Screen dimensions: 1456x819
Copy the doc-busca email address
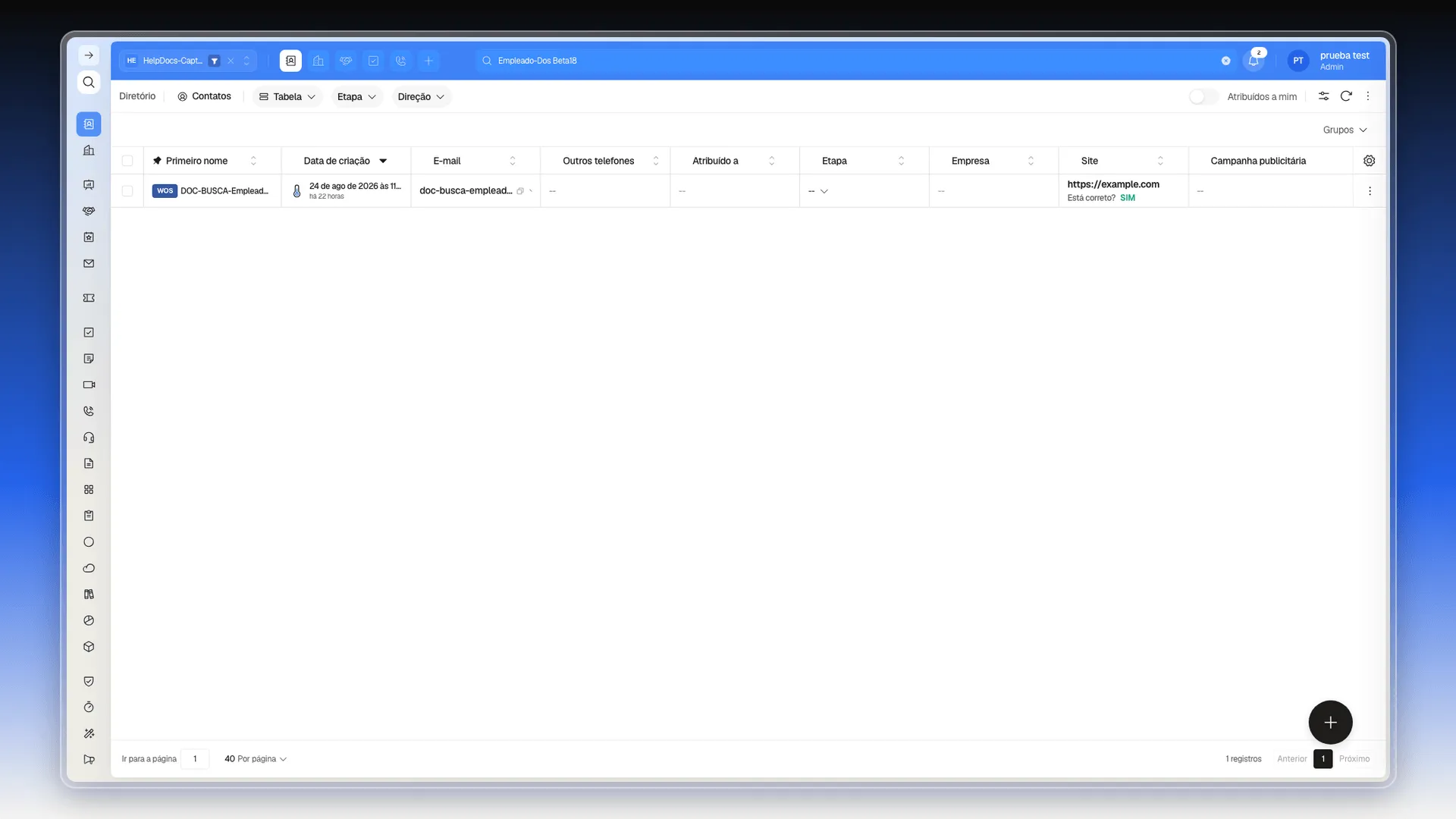click(520, 191)
